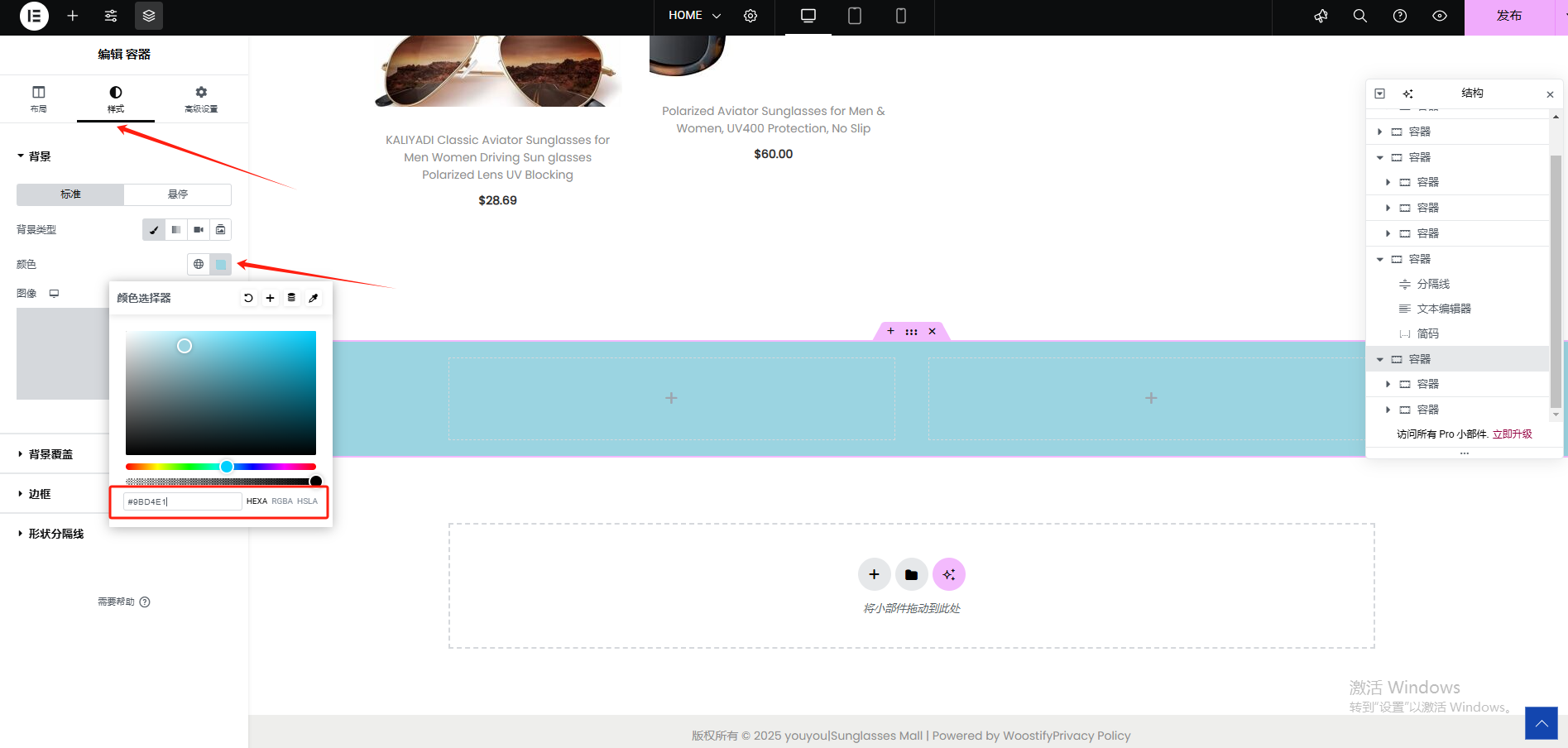Screen dimensions: 1568x748
Task: Select the 标准 normal state toggle
Action: 70,194
